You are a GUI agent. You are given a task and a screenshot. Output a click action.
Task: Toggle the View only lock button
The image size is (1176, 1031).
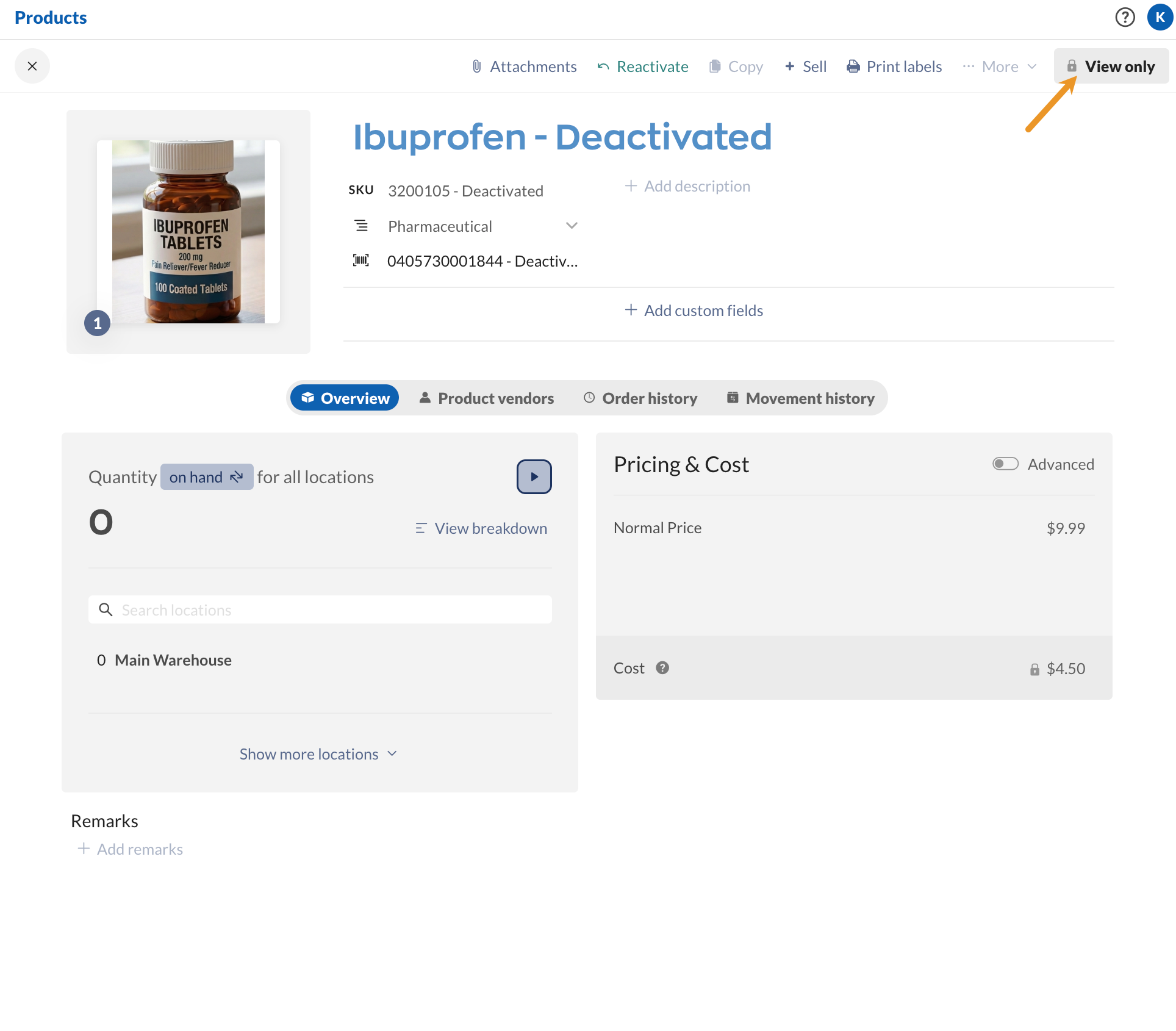coord(1111,66)
